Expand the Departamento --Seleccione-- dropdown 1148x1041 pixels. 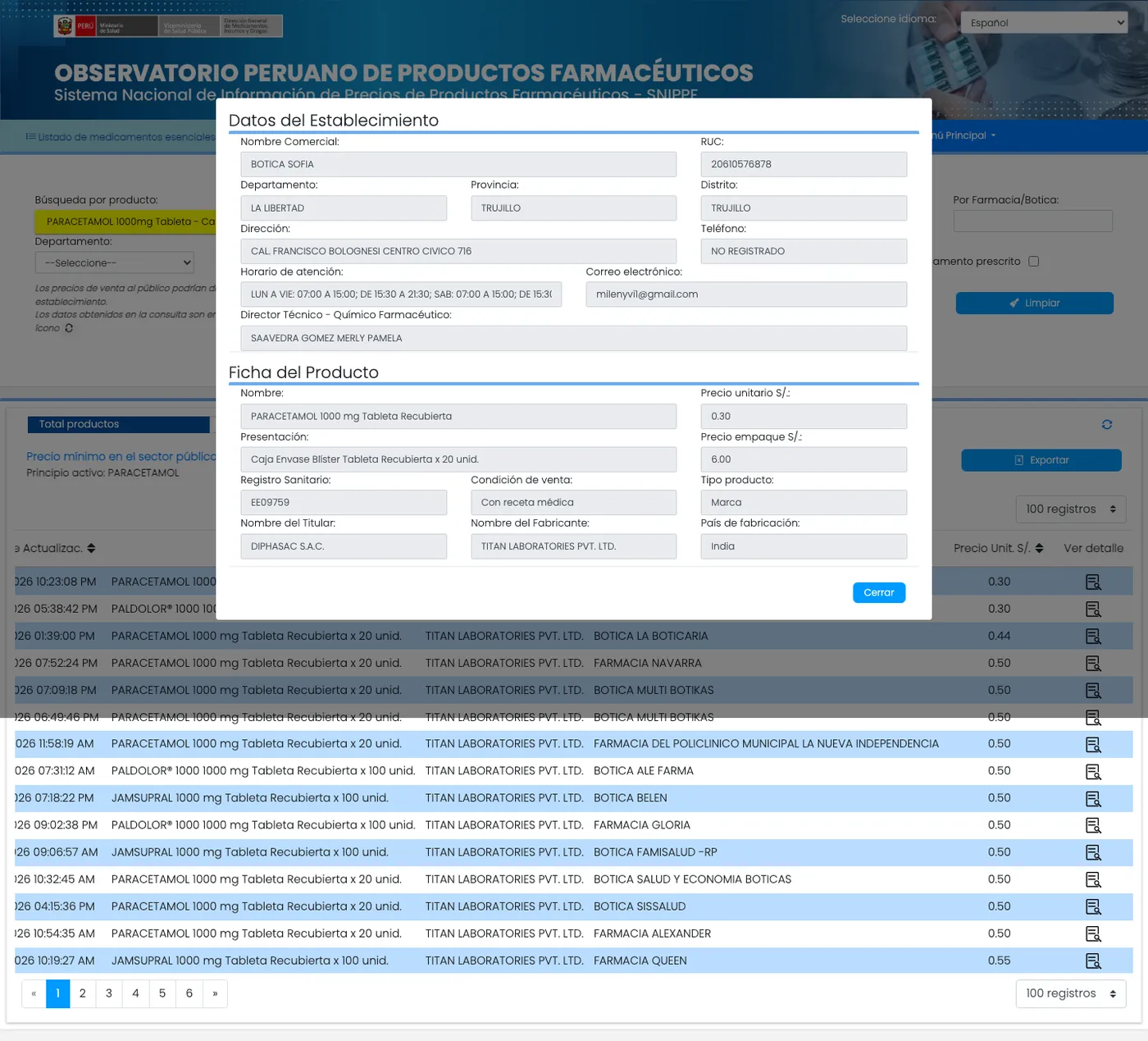coord(115,263)
